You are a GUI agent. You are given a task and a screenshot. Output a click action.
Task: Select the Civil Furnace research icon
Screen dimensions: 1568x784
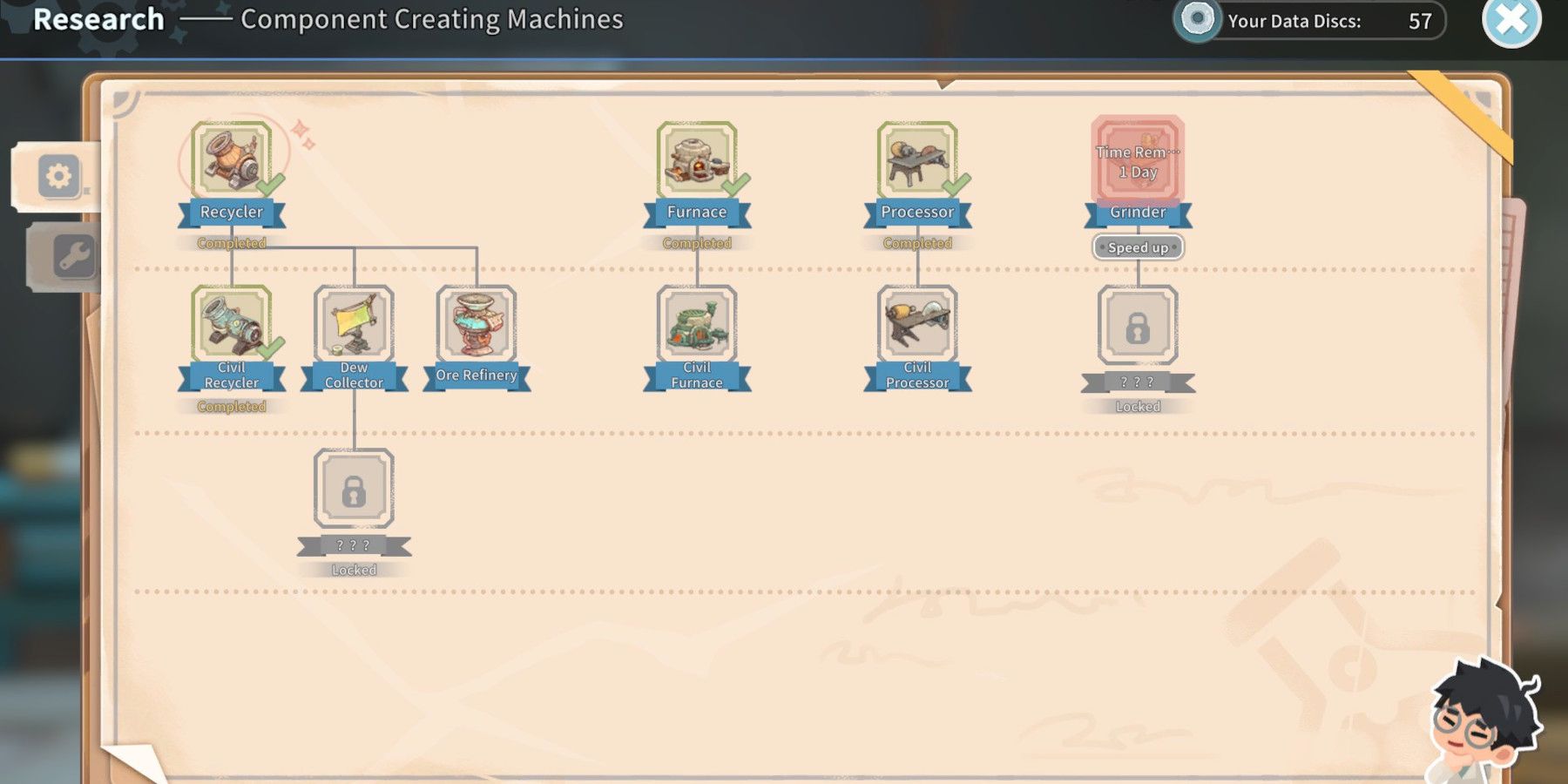pos(697,324)
